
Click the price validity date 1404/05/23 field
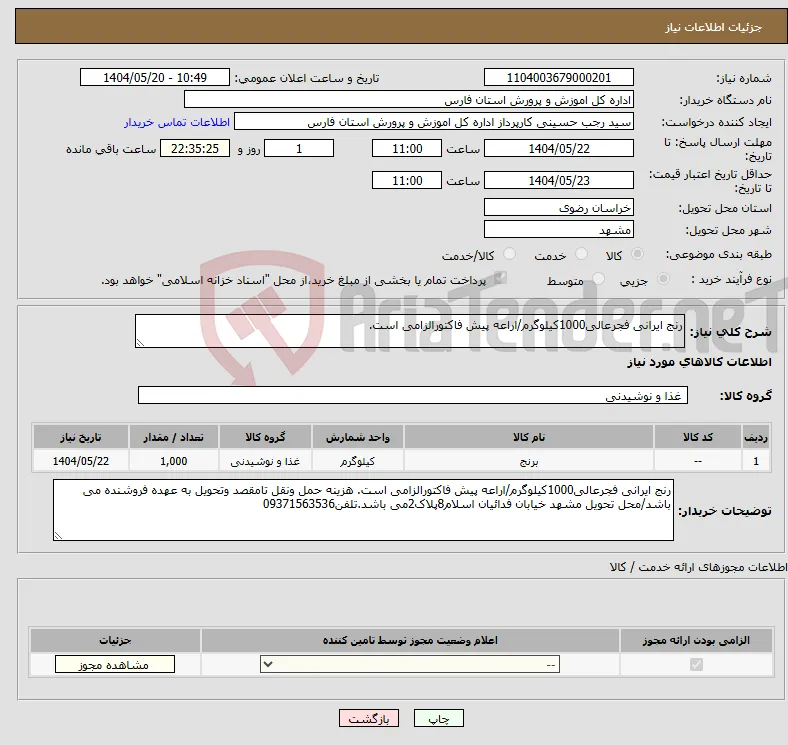click(x=558, y=180)
